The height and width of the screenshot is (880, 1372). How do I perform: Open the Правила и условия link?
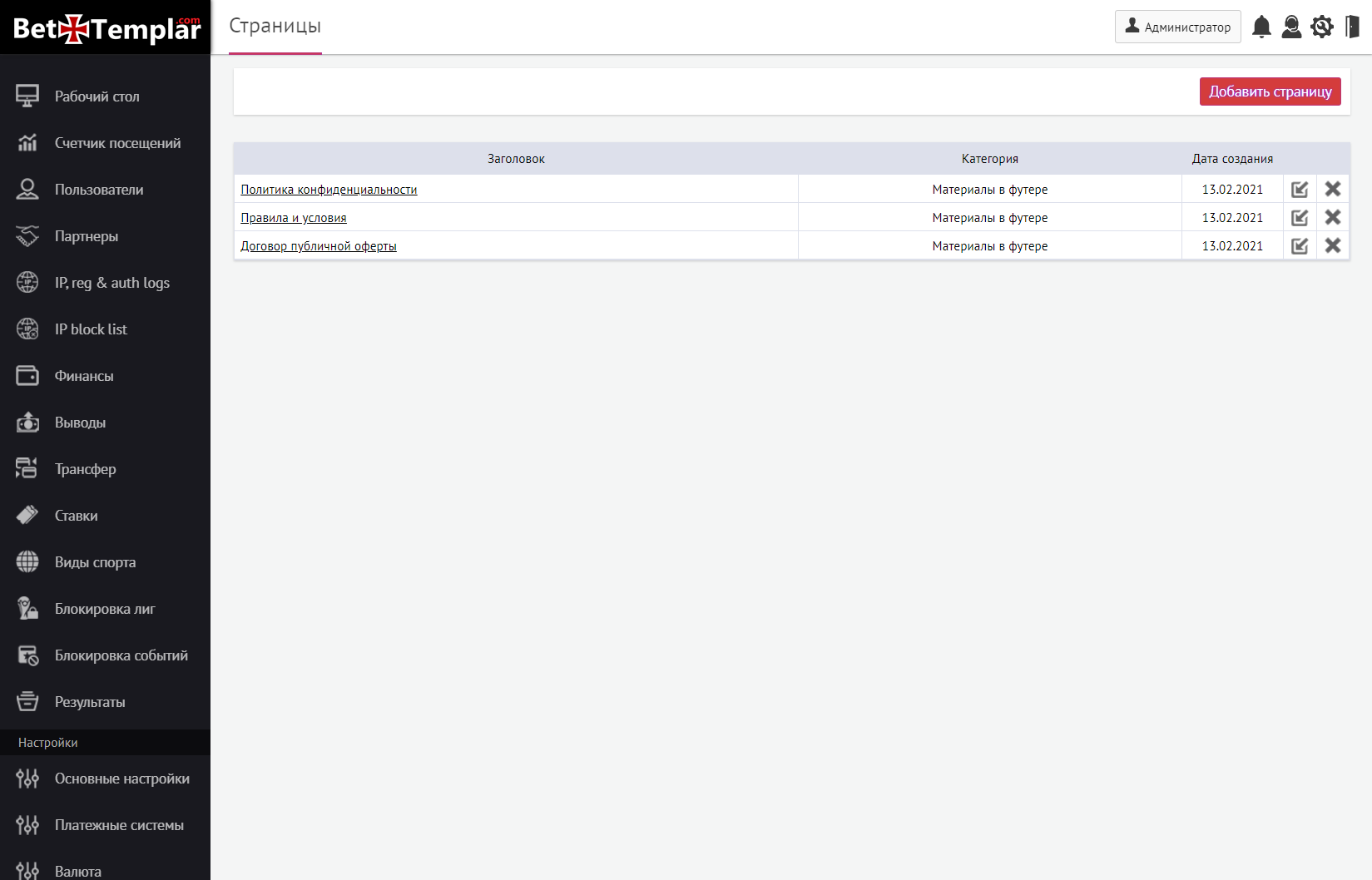tap(293, 218)
